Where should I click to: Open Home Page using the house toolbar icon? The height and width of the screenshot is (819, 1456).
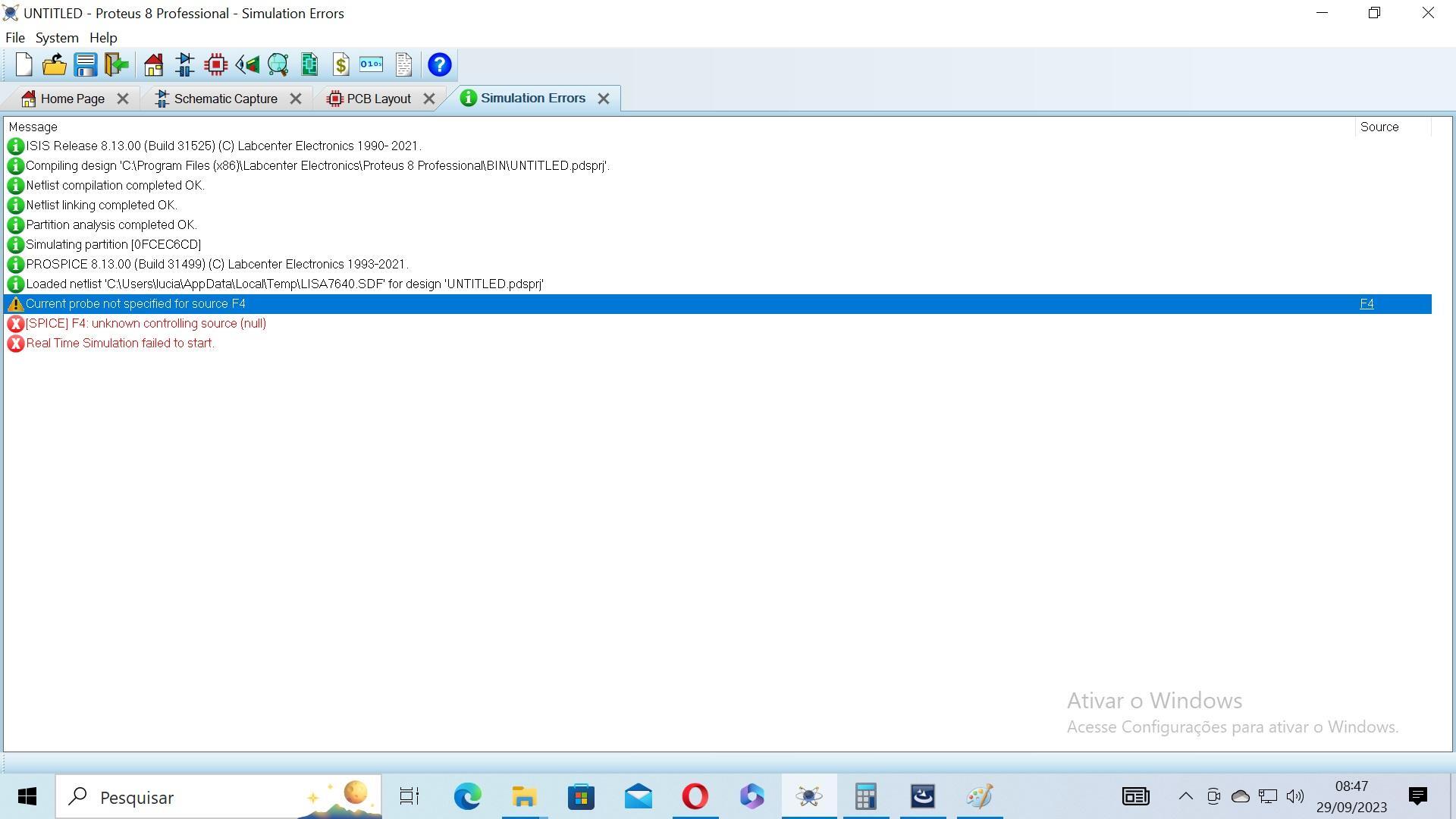(153, 64)
